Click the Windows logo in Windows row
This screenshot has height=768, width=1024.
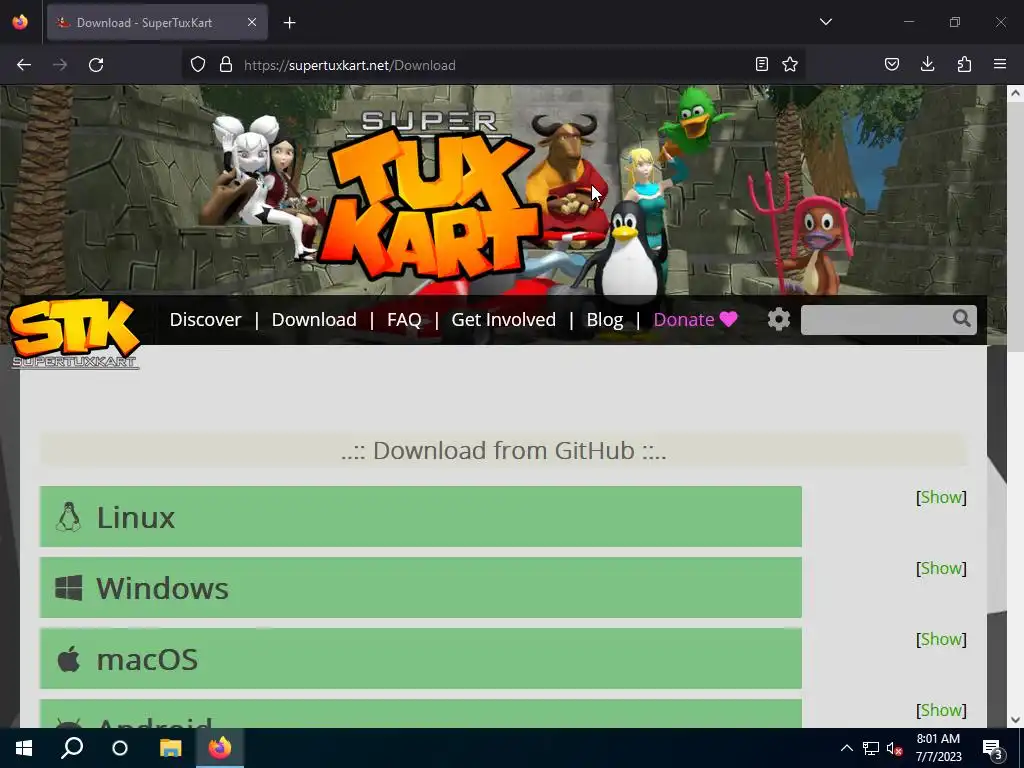point(69,588)
